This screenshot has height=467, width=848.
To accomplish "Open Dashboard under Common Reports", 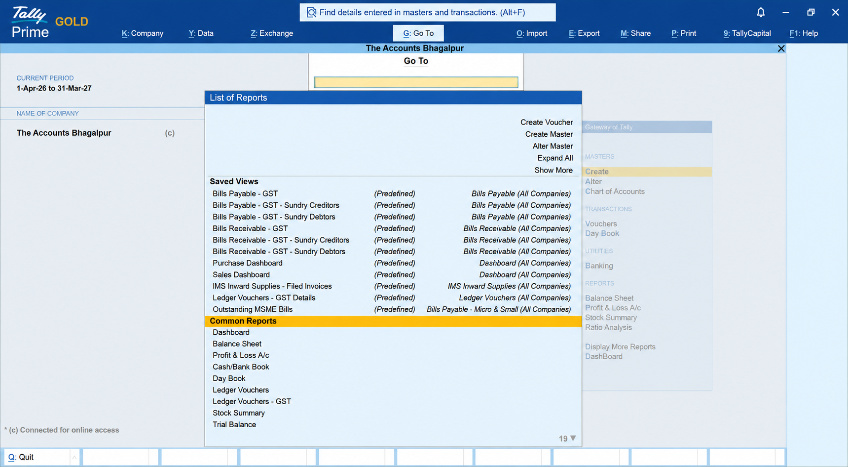I will (231, 332).
